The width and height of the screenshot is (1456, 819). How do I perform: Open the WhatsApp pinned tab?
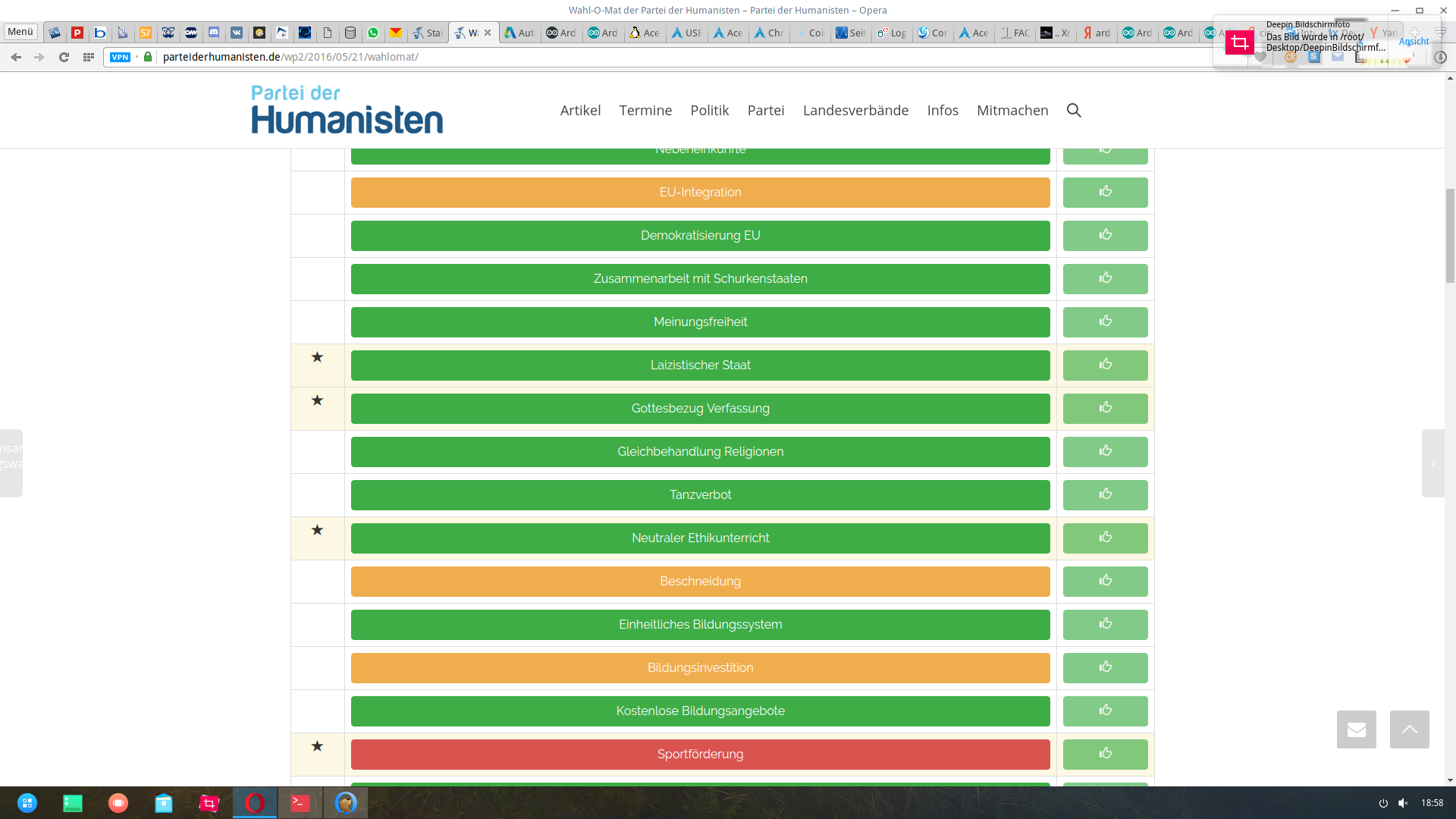(373, 33)
